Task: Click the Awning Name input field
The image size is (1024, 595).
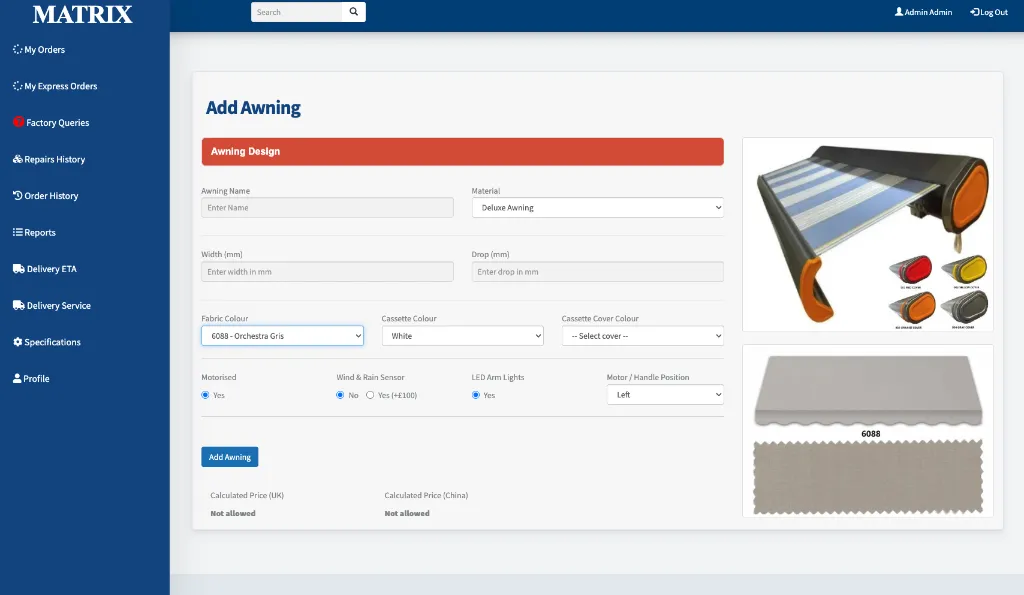Action: pyautogui.click(x=327, y=208)
